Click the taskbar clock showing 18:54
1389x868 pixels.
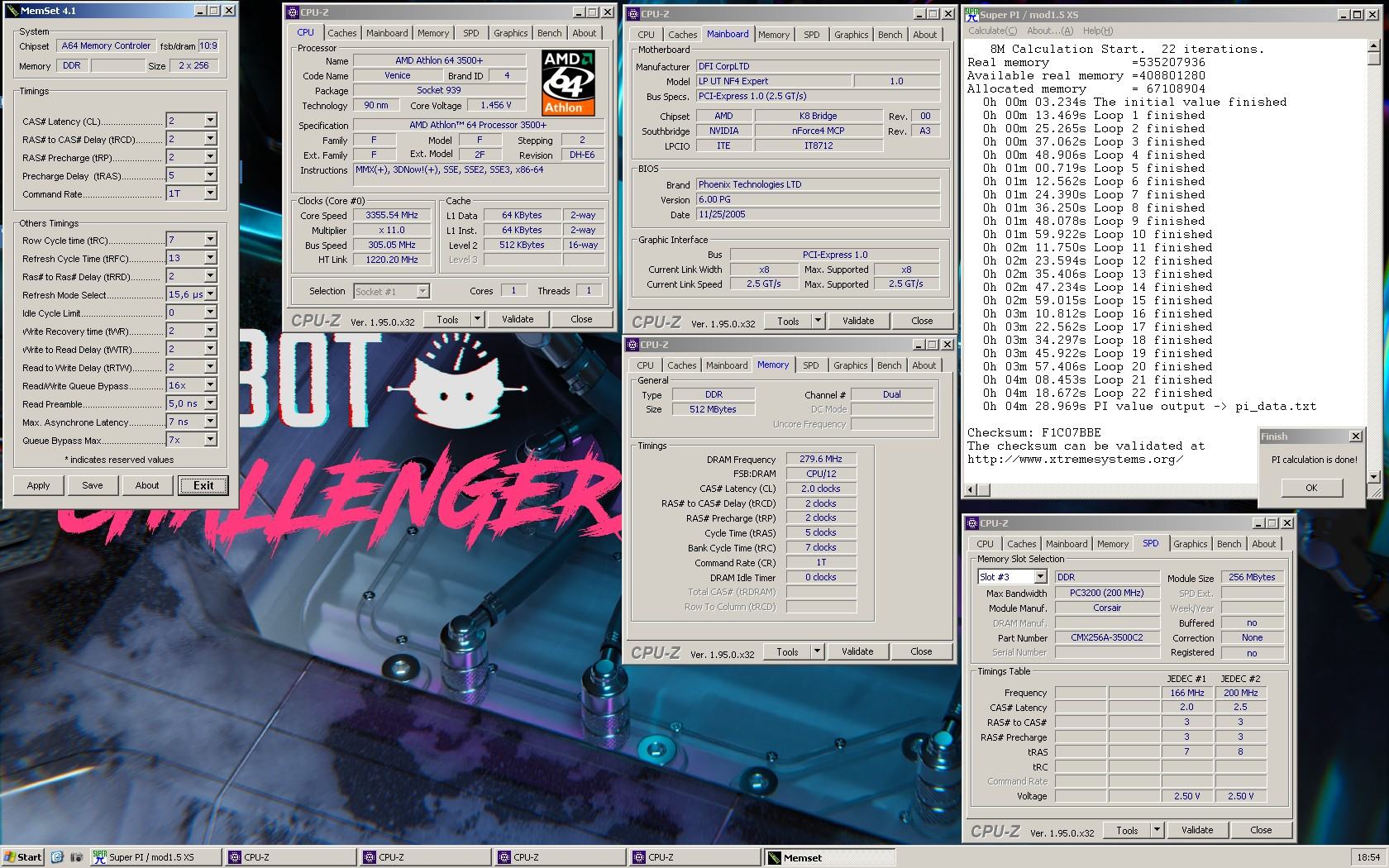pyautogui.click(x=1368, y=857)
